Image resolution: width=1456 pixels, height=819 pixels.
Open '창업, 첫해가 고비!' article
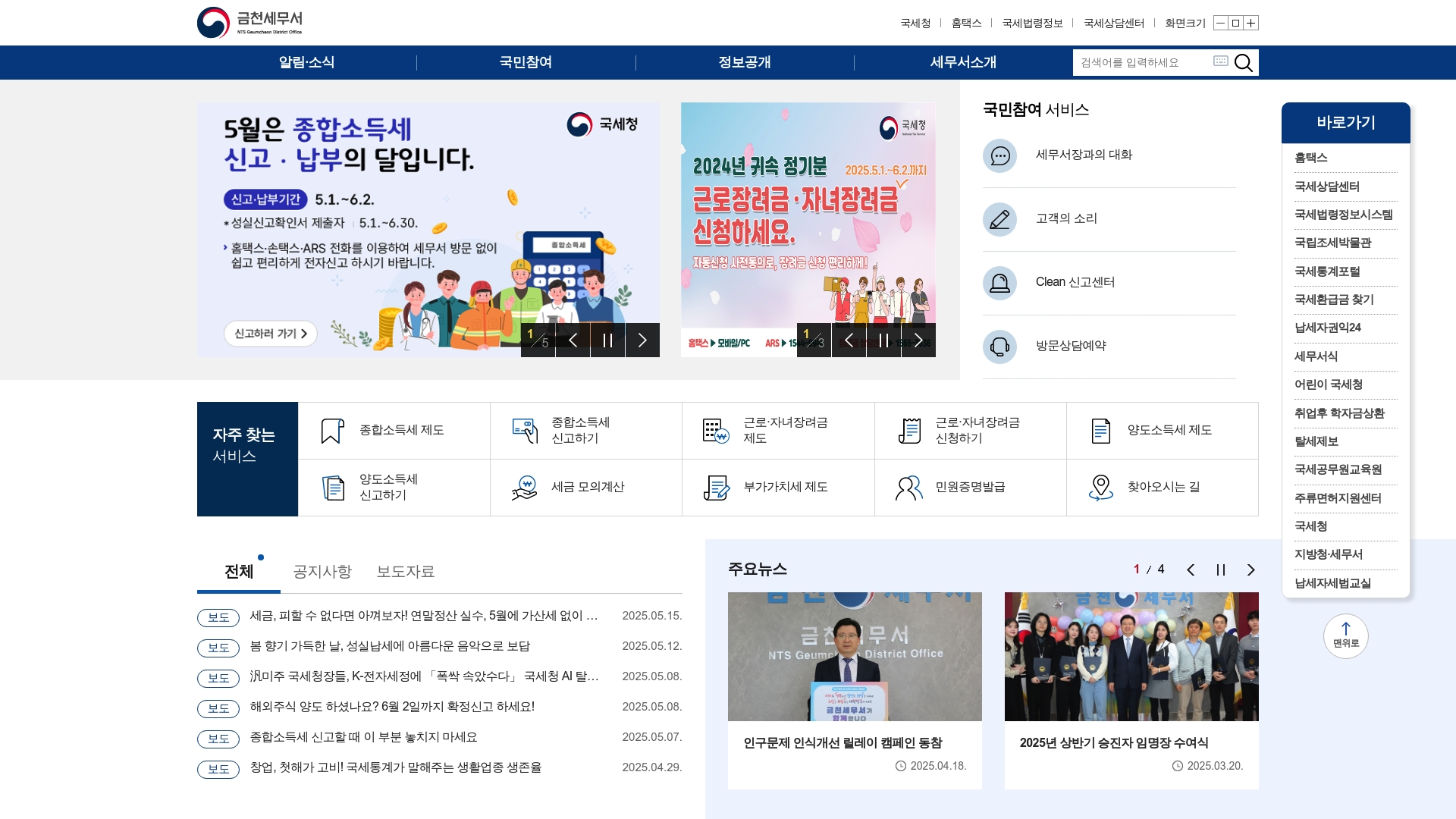395,767
